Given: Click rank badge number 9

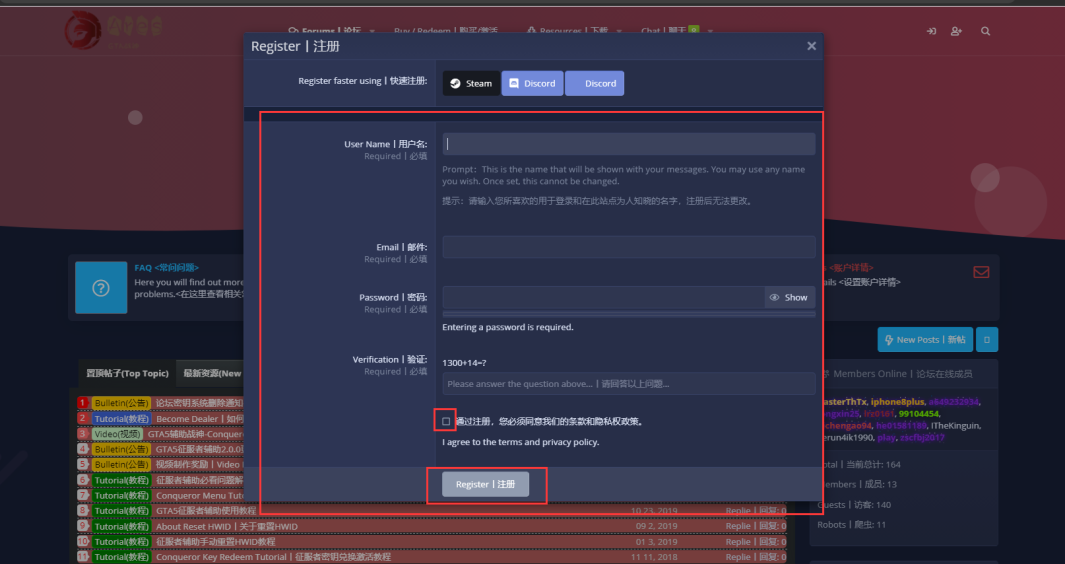Looking at the screenshot, I should 83,526.
